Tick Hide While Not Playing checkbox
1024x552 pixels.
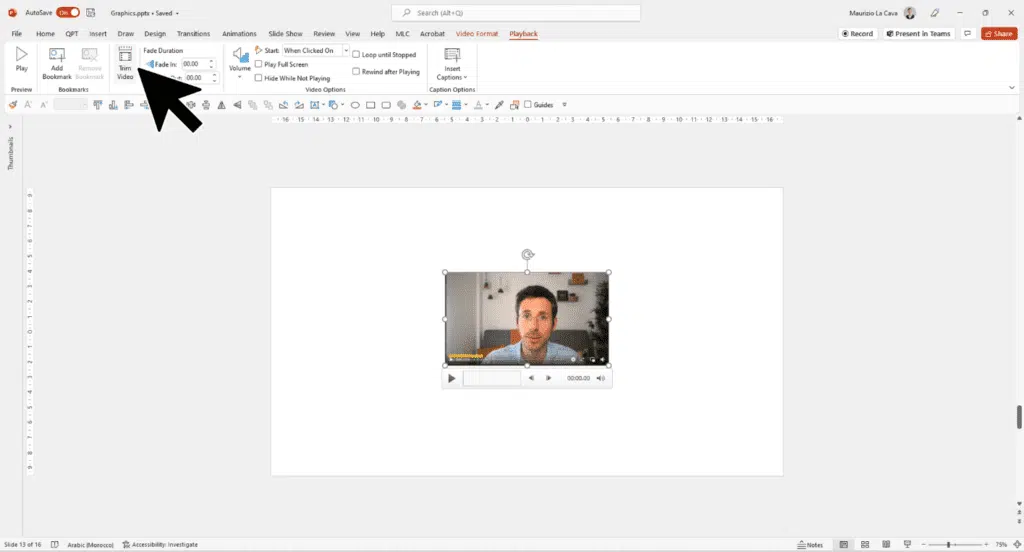click(x=259, y=77)
